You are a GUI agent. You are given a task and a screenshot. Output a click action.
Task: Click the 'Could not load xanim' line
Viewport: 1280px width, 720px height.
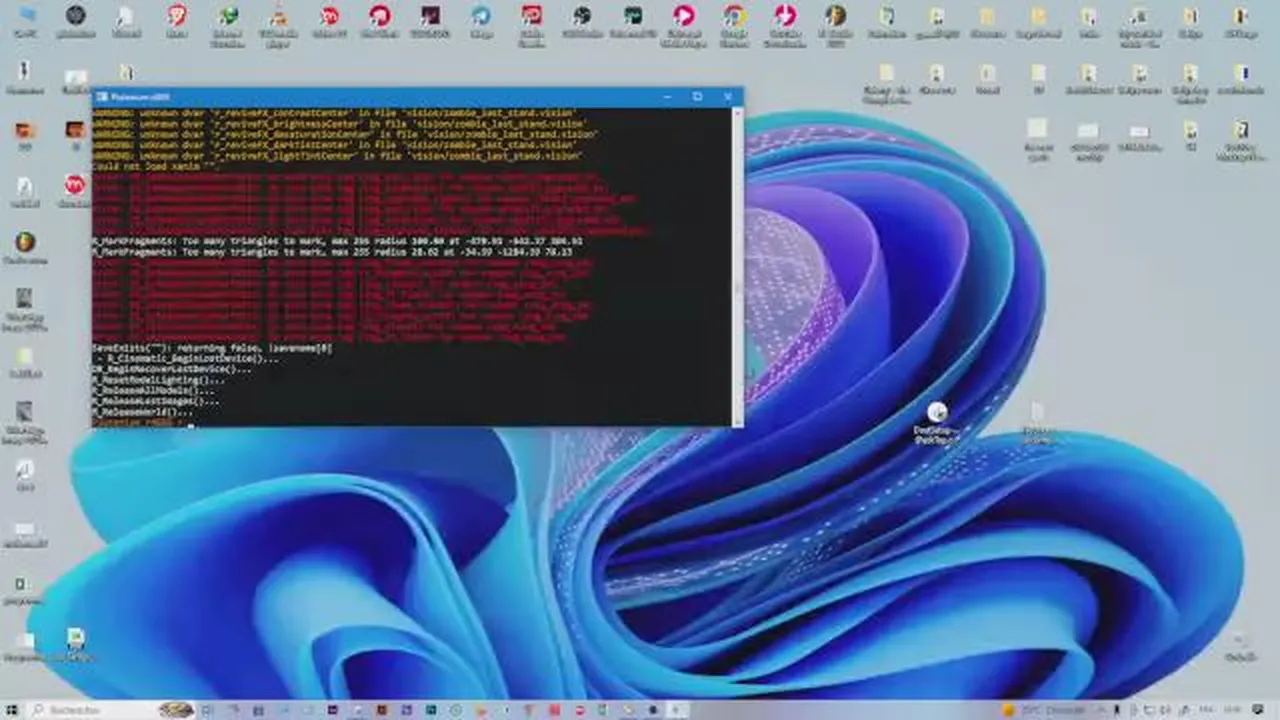(155, 167)
